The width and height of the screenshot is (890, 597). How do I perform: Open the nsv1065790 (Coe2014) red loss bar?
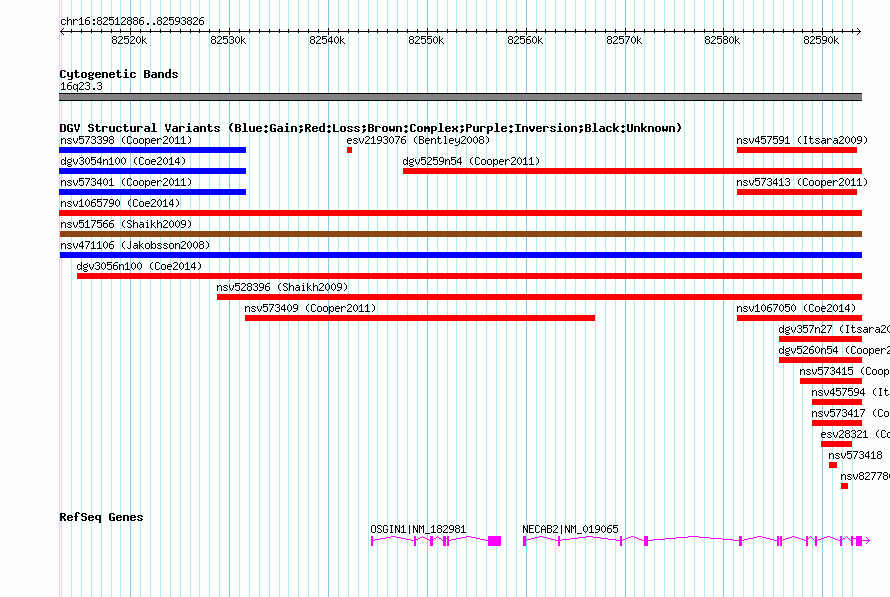click(460, 213)
